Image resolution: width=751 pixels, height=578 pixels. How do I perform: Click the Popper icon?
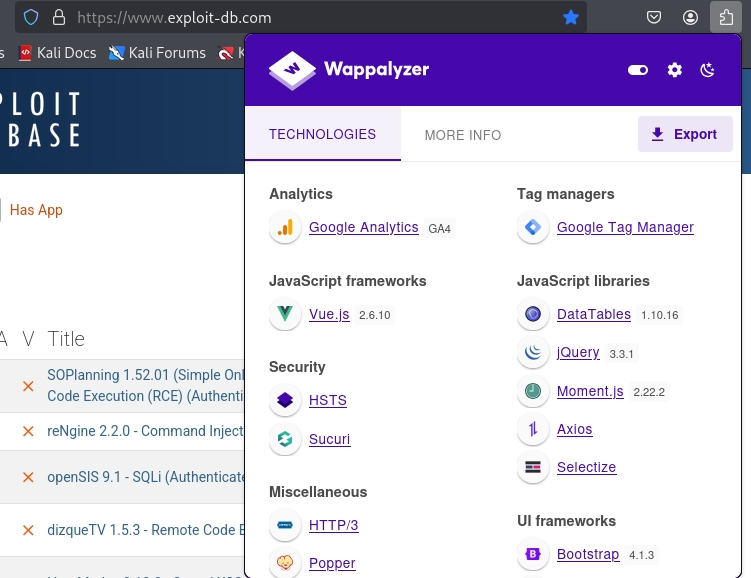[285, 563]
